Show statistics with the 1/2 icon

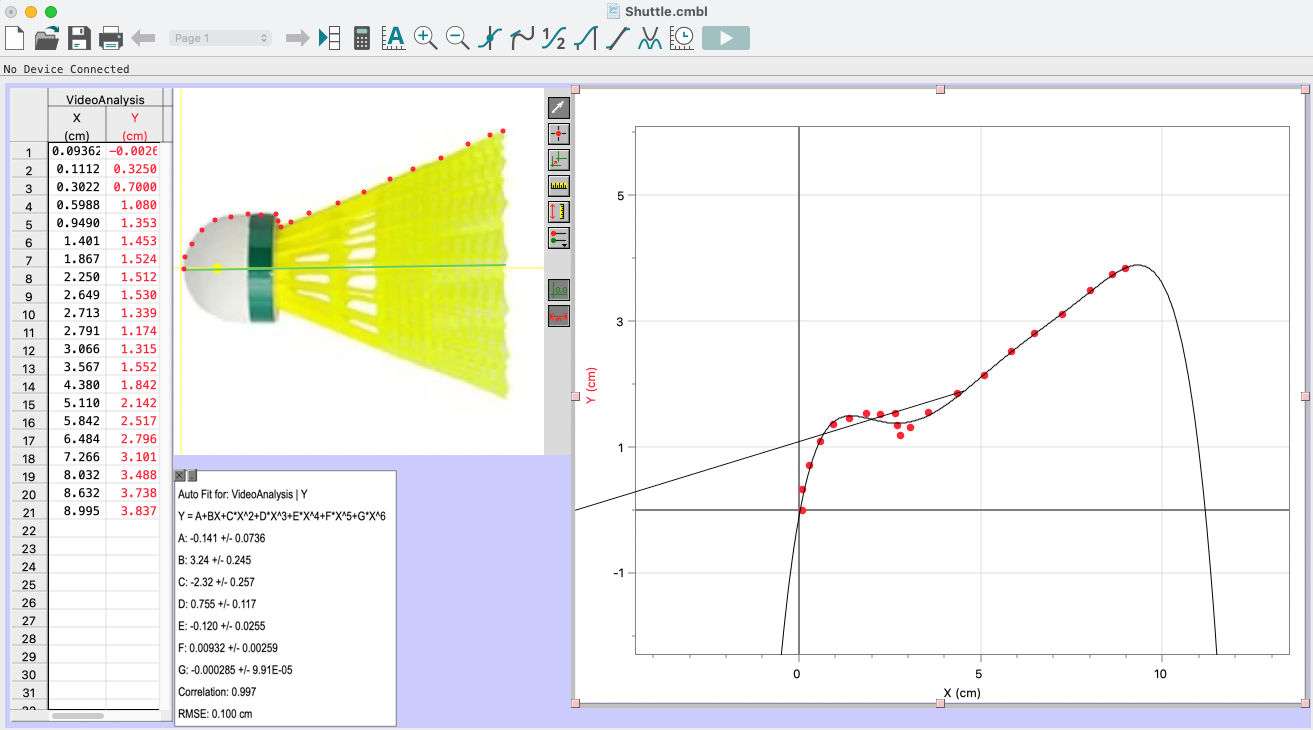pyautogui.click(x=553, y=38)
